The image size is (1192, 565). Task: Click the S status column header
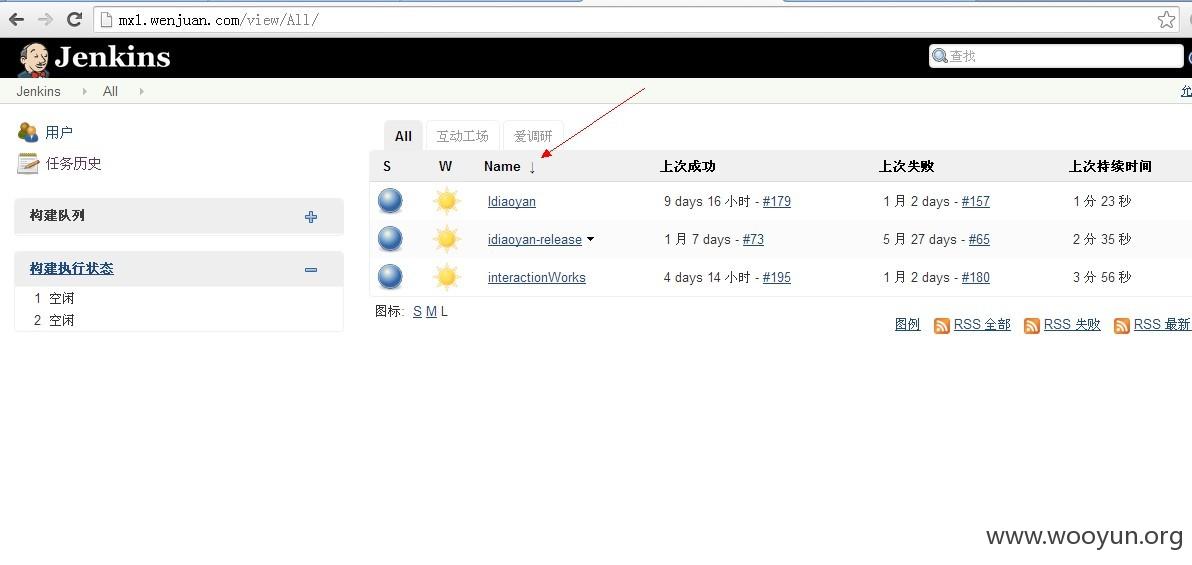click(387, 167)
